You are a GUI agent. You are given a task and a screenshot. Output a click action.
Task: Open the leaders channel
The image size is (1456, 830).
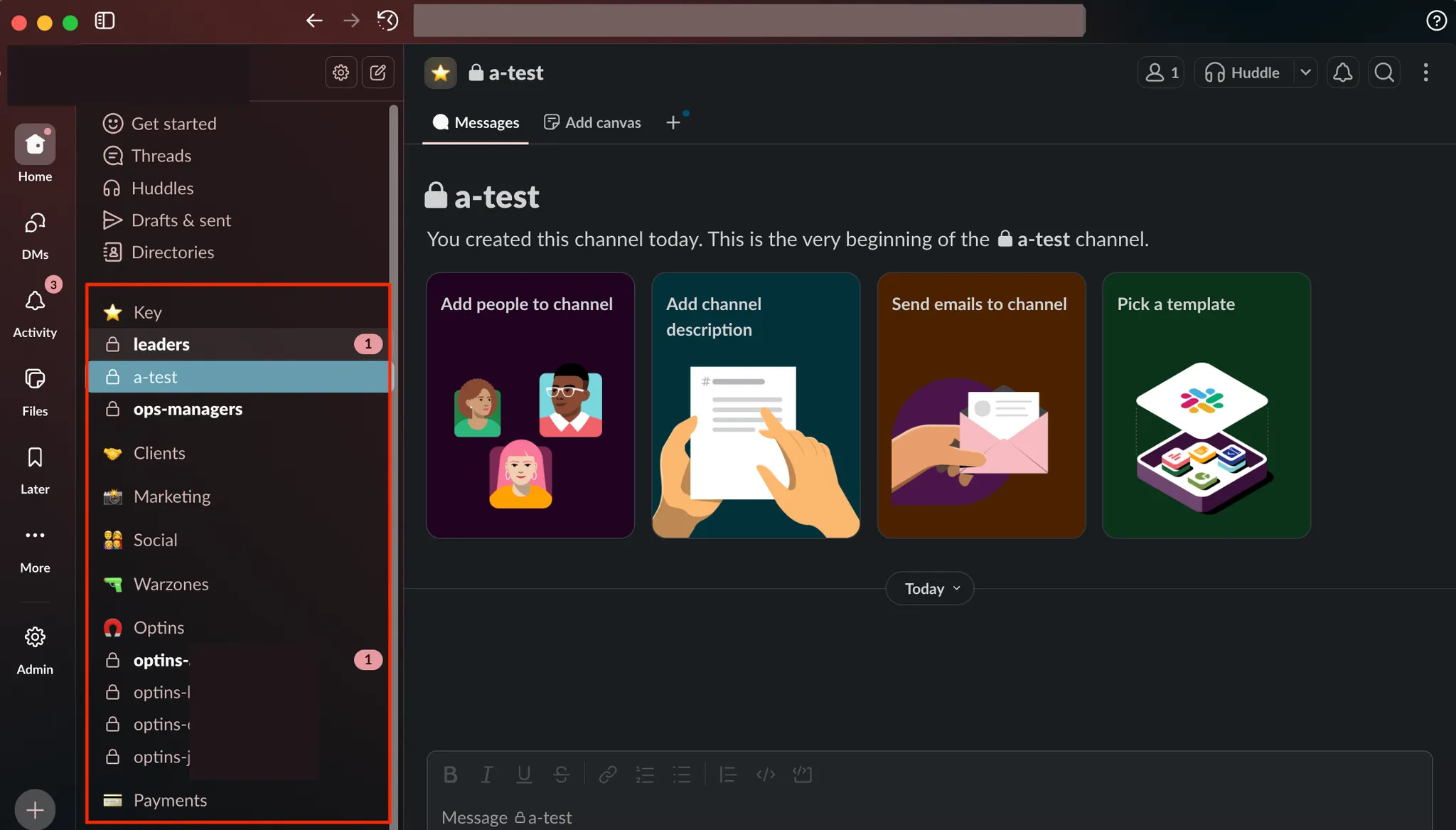161,344
